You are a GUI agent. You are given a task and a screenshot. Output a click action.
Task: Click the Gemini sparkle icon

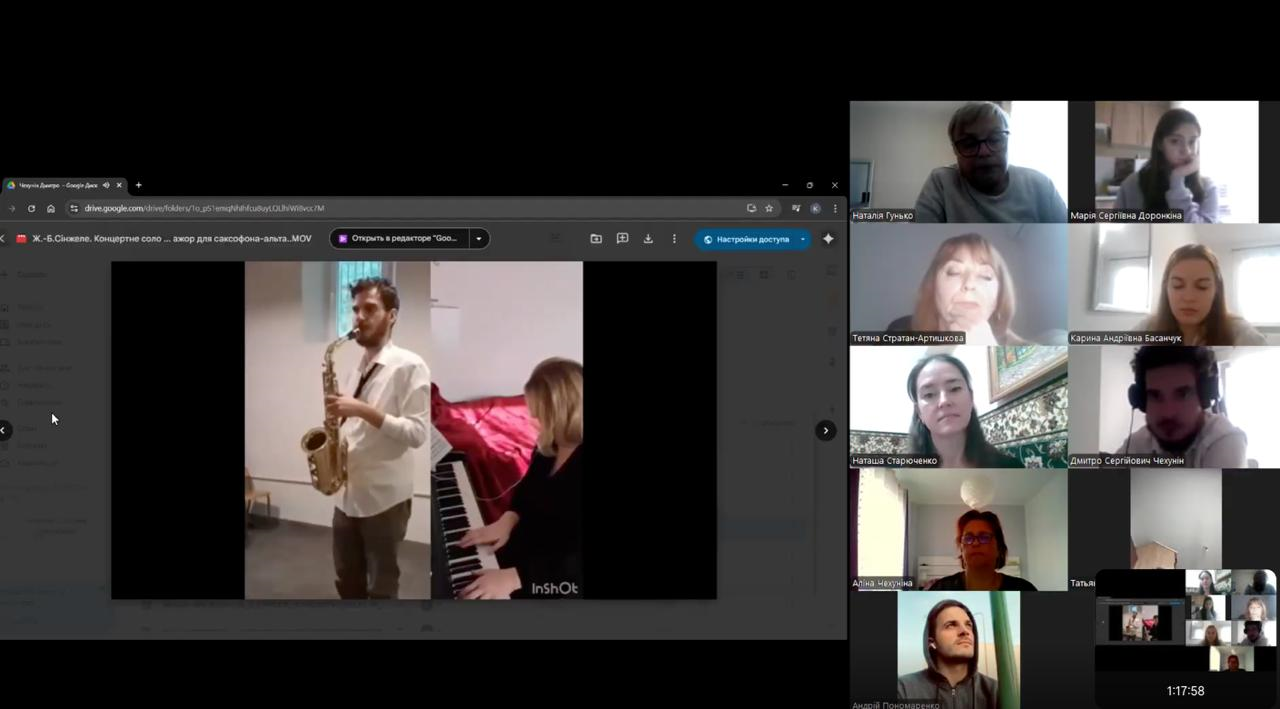point(828,239)
